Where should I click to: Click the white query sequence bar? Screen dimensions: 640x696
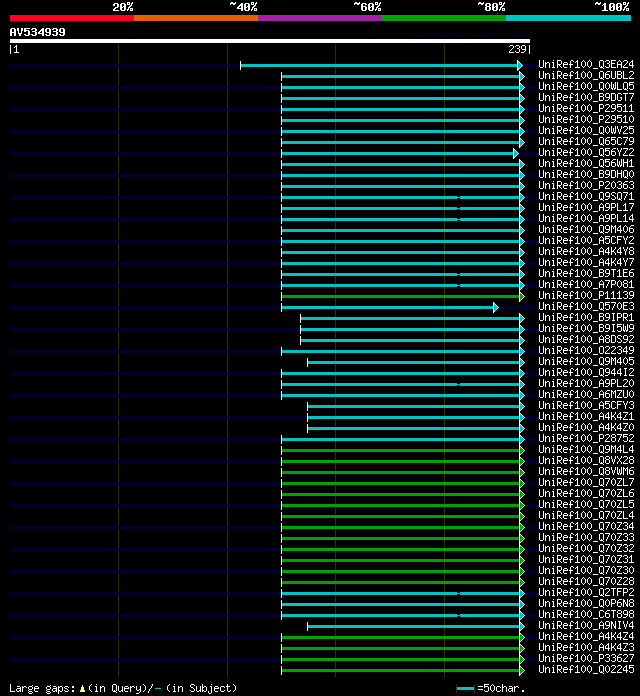(270, 41)
